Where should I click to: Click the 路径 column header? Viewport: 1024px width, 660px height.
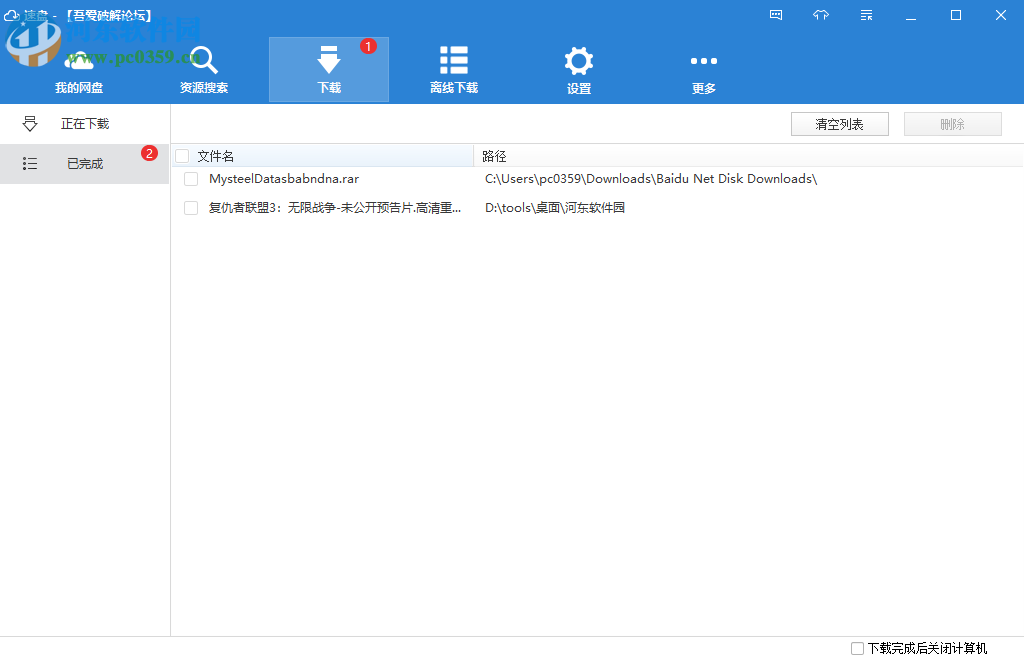tap(497, 156)
